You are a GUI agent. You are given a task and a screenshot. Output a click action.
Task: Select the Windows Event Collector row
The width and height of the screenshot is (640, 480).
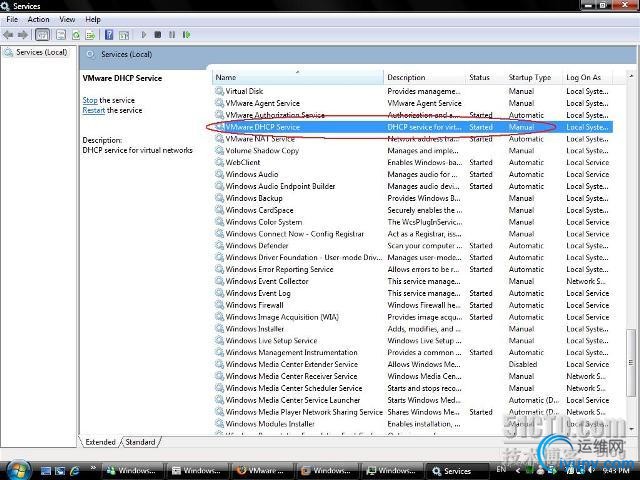pos(413,281)
